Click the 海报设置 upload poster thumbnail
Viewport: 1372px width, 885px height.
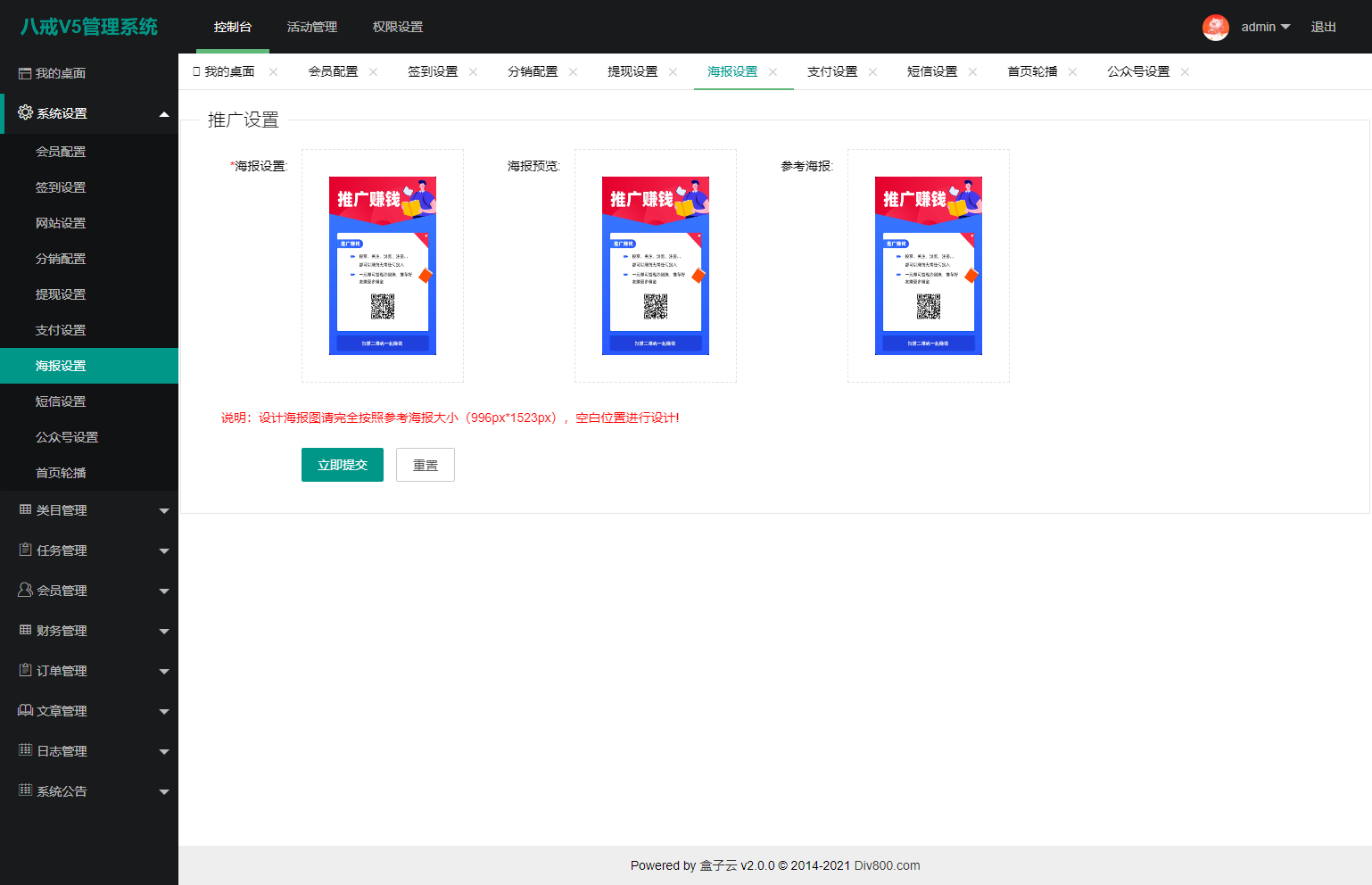click(383, 266)
